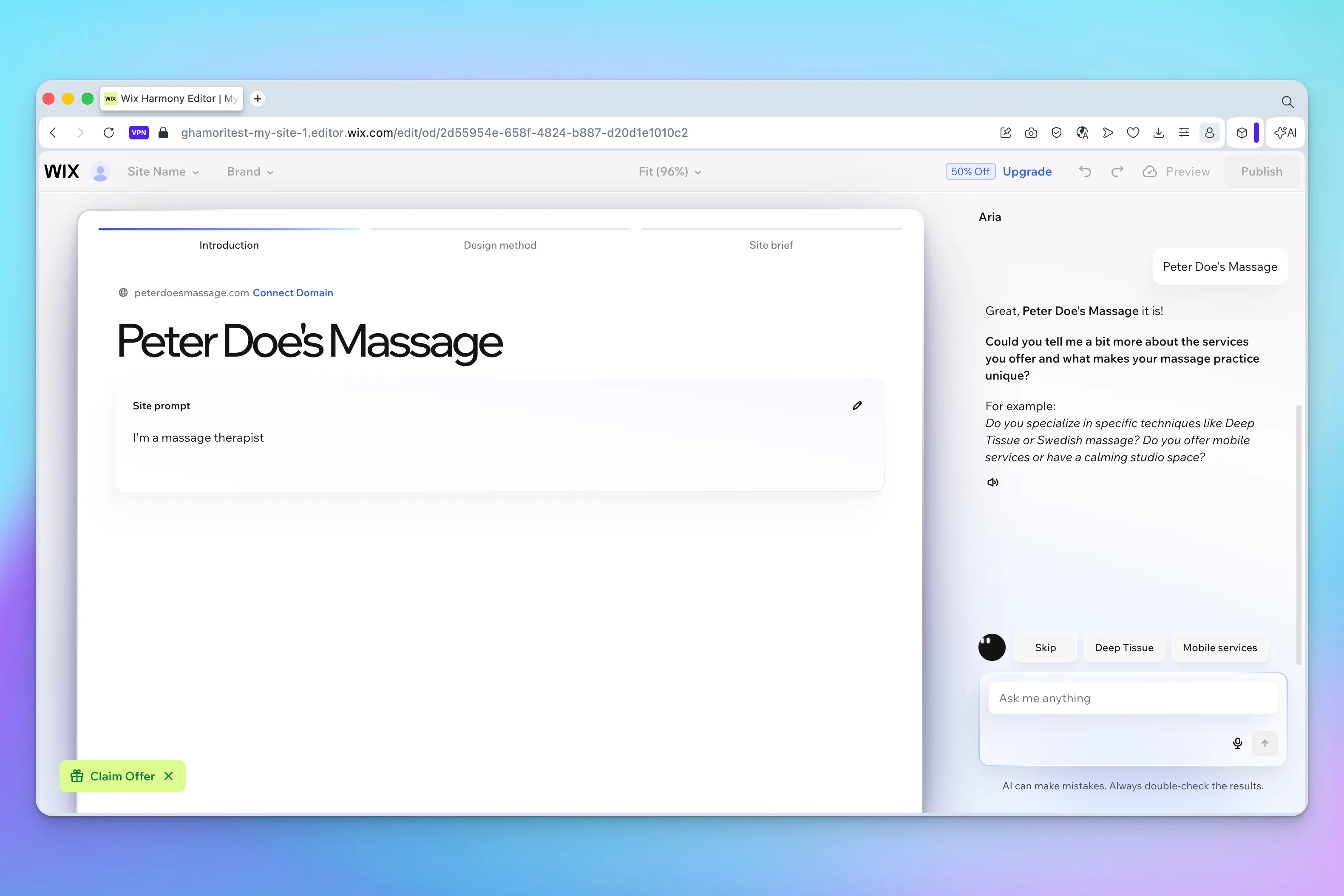
Task: Click the browser forward arrow
Action: point(80,133)
